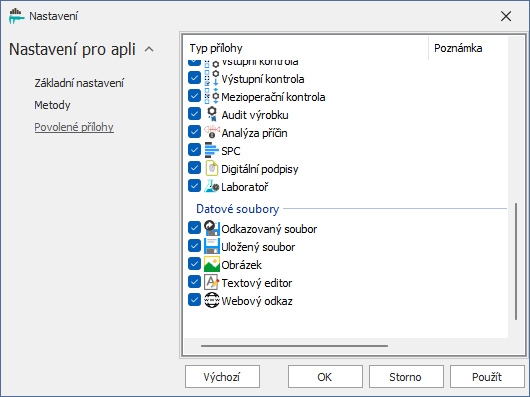Select the Audit výrobku row text

click(255, 115)
